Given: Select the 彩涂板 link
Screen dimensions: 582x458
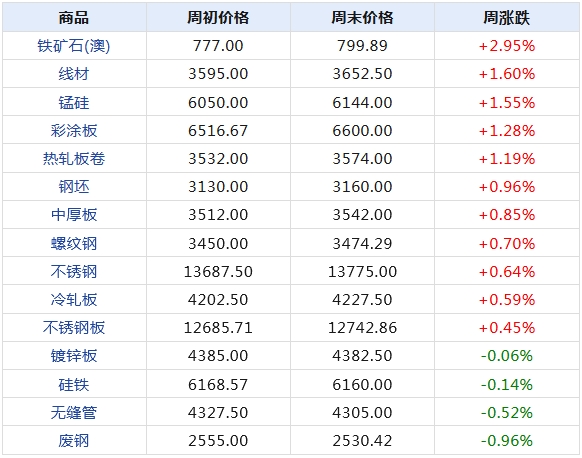Looking at the screenshot, I should coord(74,131).
